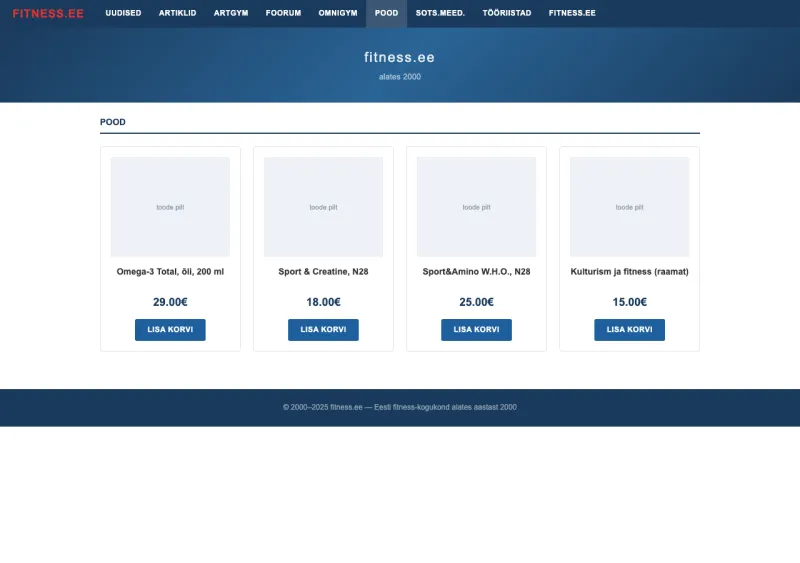Click the last Fitness.ee nav item
800x563 pixels.
click(x=572, y=13)
